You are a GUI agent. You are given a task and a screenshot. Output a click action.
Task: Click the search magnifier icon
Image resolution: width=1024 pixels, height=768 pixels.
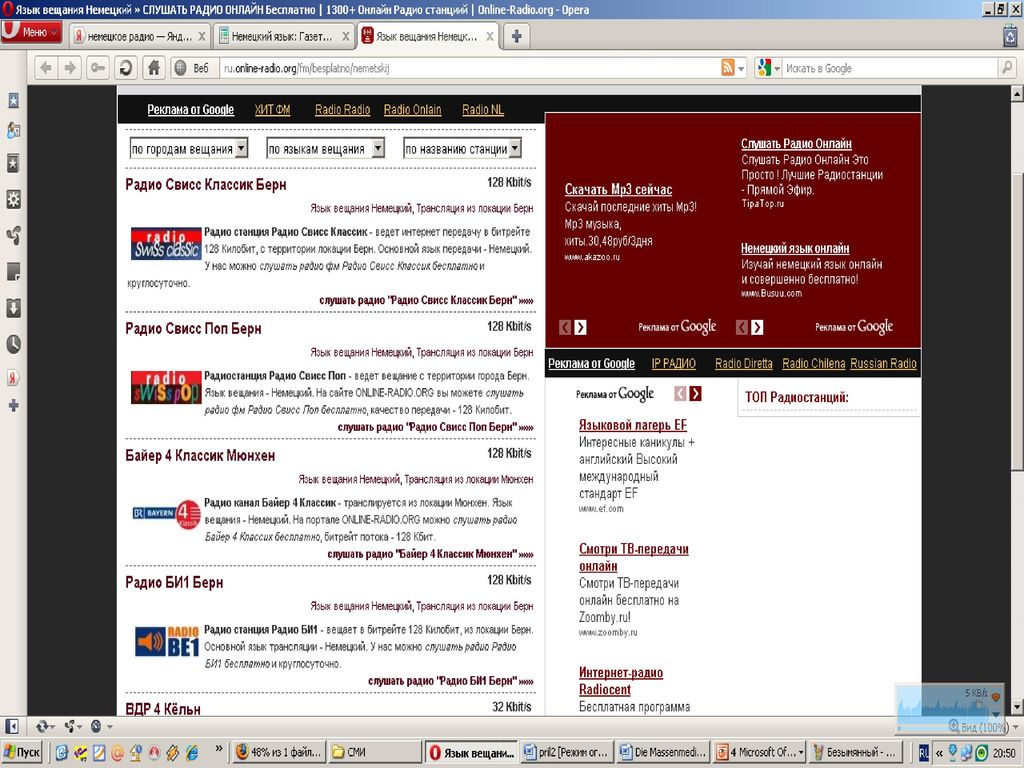(x=1006, y=68)
